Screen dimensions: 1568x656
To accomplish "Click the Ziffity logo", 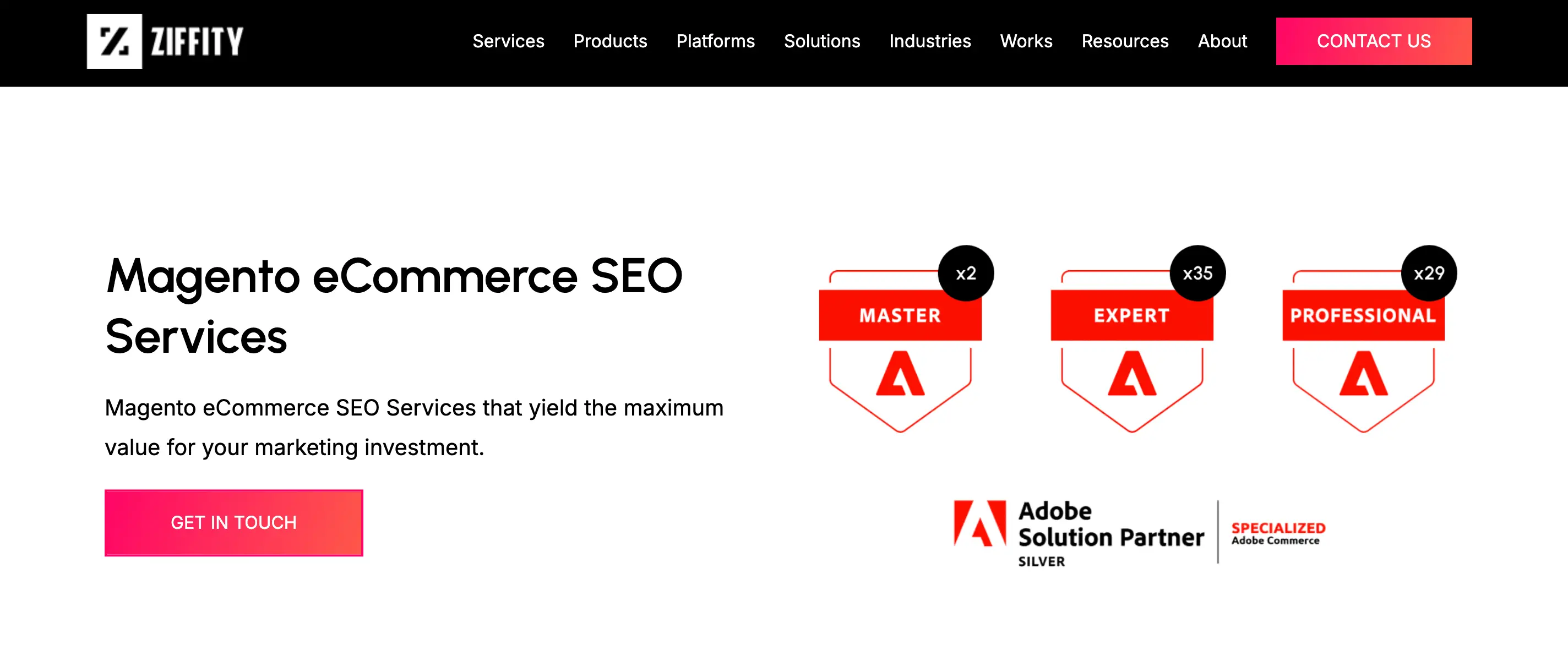I will [165, 41].
